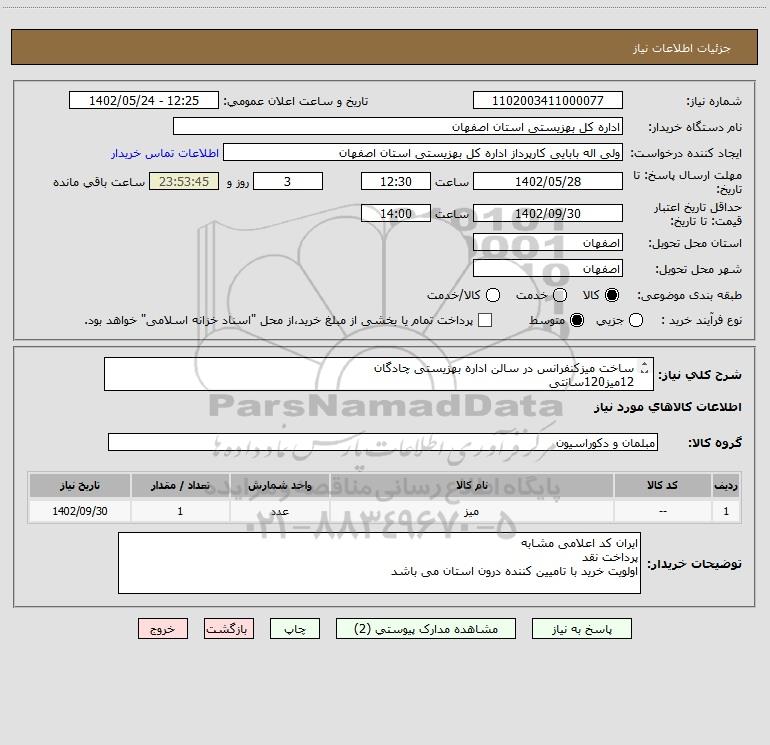770x745 pixels.
Task: Click the پاسخ به نیاز button
Action: coord(581,629)
